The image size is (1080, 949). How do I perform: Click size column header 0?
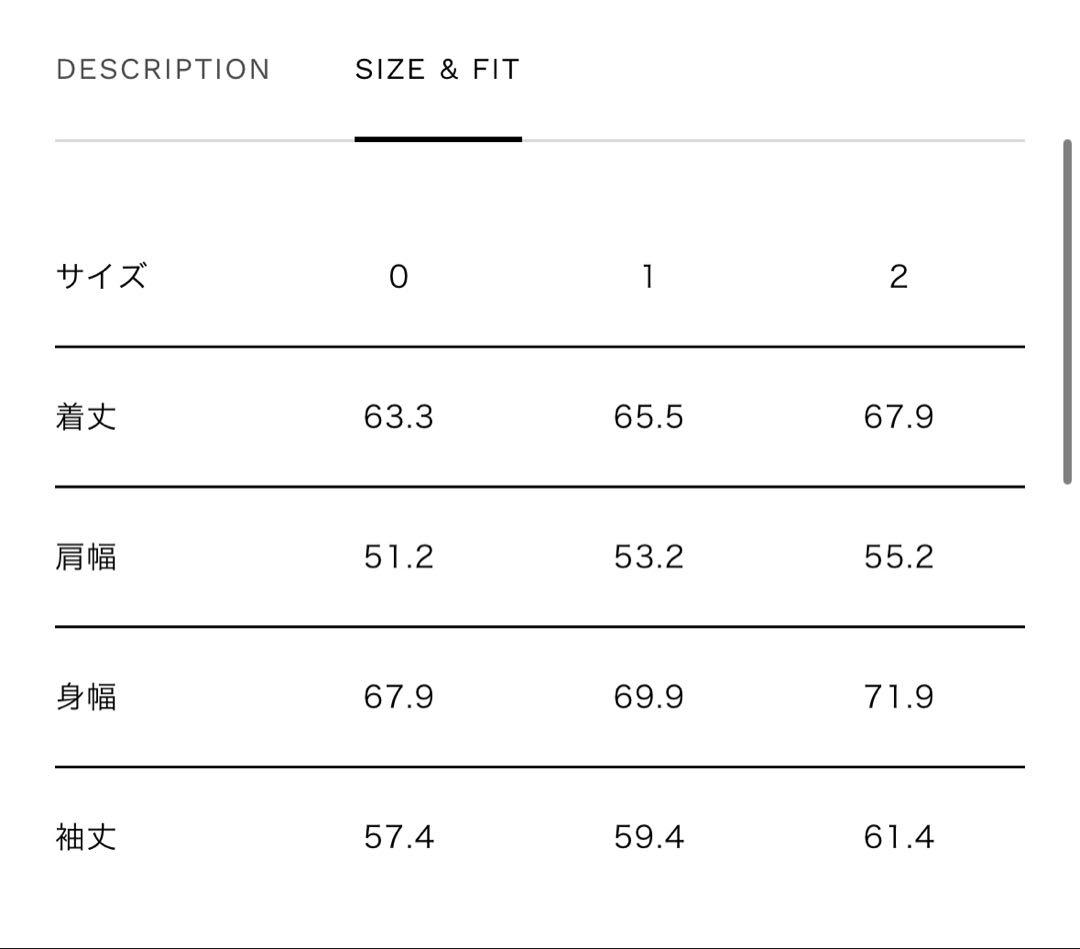pos(398,277)
